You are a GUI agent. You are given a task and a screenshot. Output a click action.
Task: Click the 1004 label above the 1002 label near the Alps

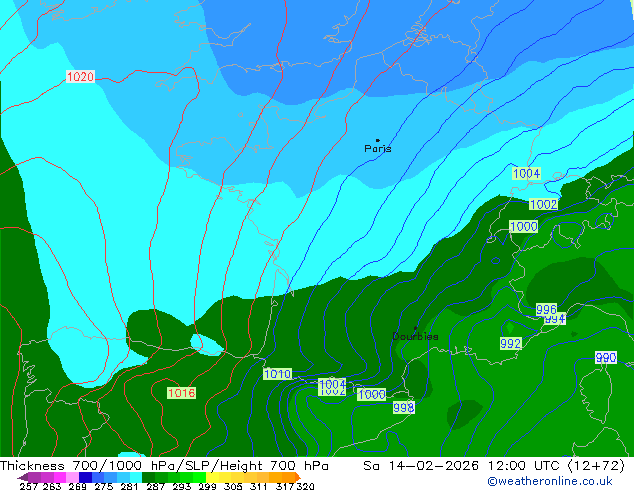tap(526, 173)
